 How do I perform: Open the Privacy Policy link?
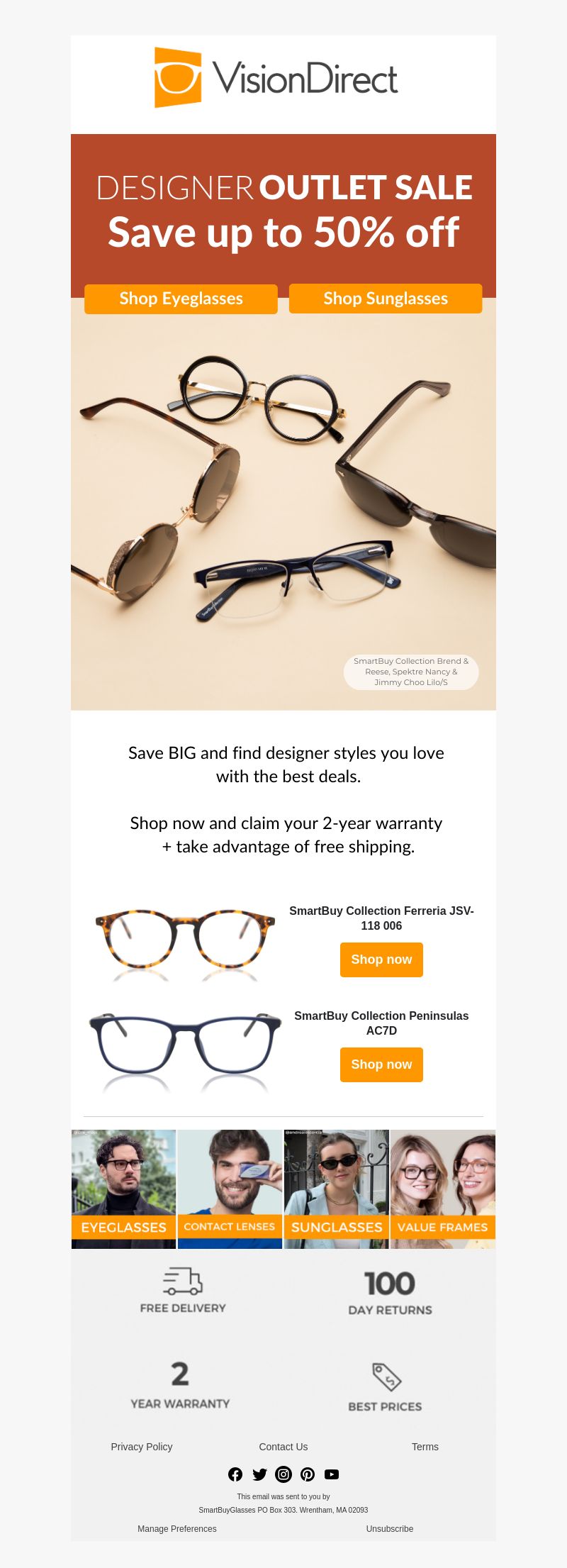click(x=142, y=1447)
